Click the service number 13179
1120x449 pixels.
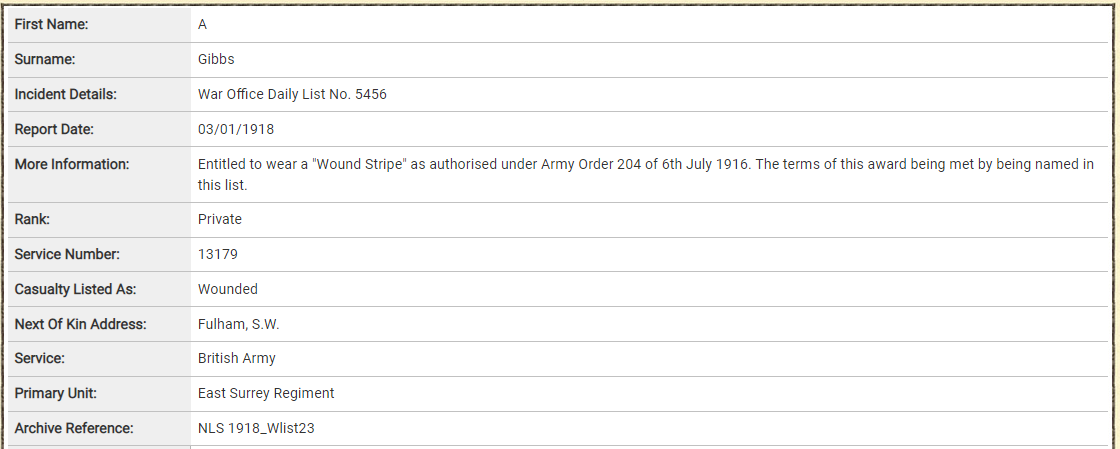(x=217, y=254)
